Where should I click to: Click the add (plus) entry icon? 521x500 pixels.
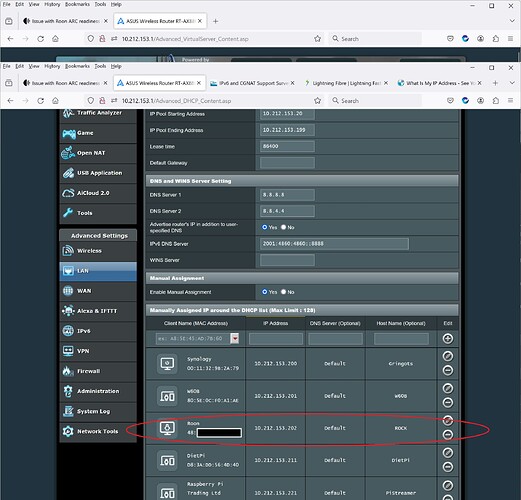448,339
